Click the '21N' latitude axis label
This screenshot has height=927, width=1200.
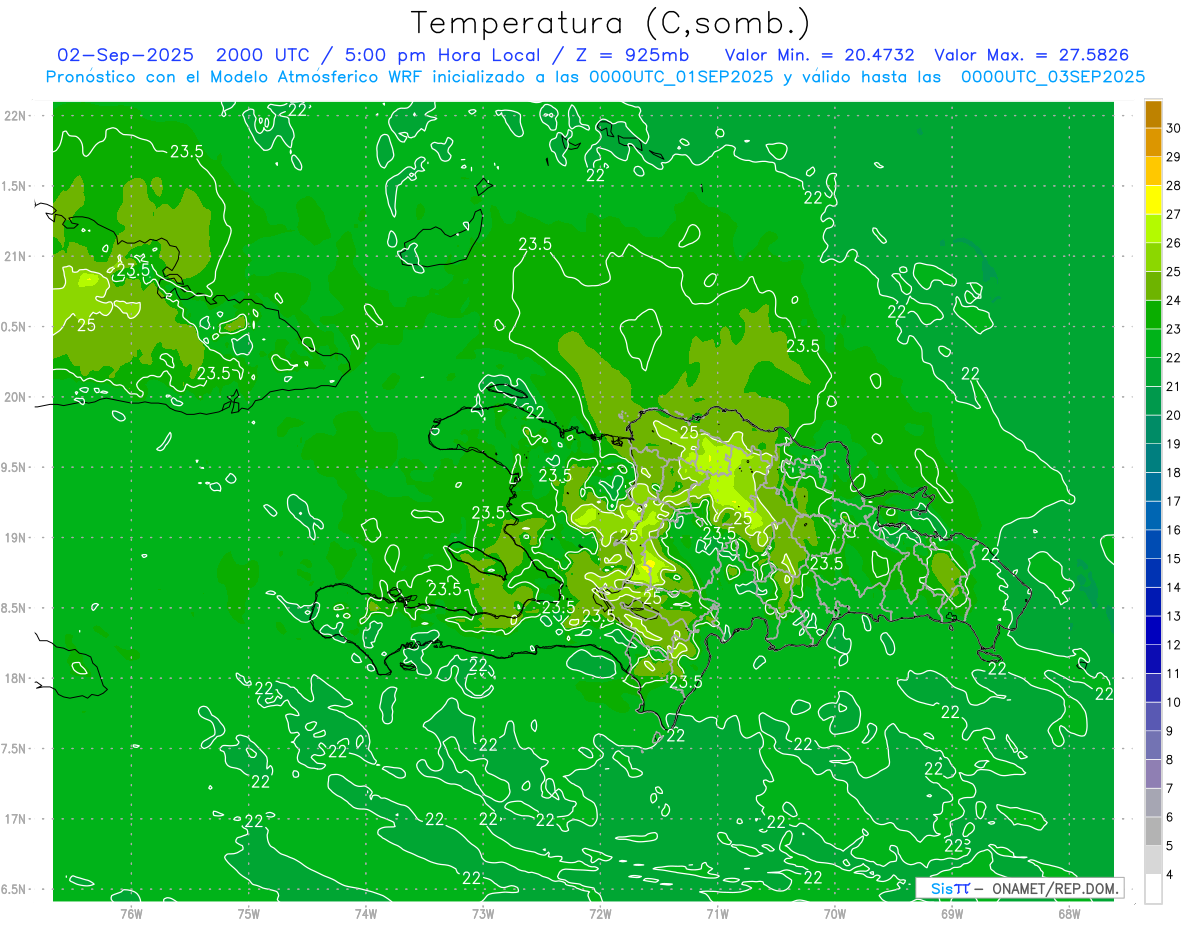[x=14, y=257]
